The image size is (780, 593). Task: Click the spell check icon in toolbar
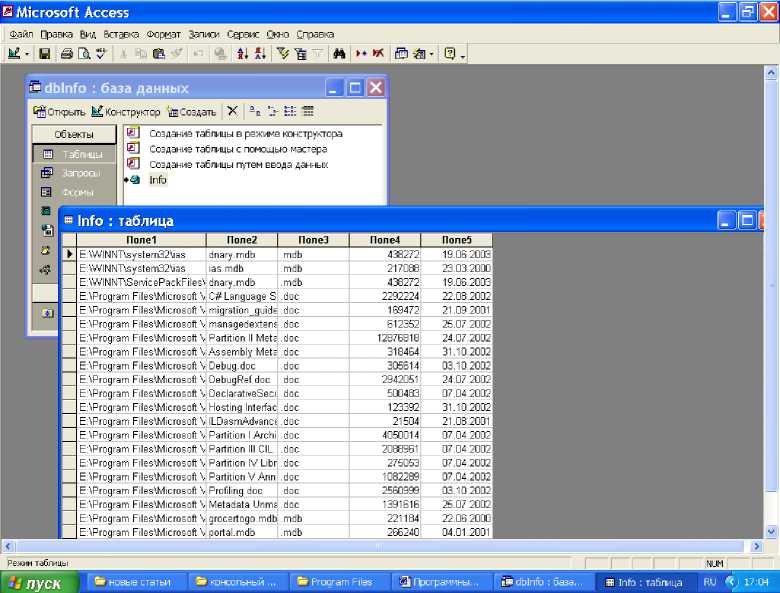pyautogui.click(x=100, y=53)
